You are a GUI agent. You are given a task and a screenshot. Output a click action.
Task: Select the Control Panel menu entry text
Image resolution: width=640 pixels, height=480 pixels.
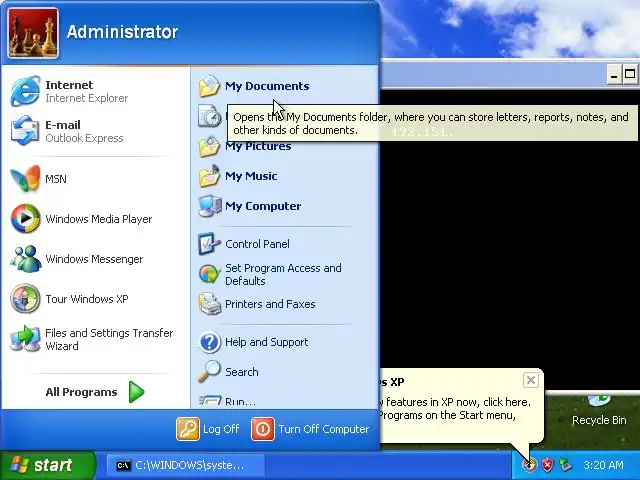pyautogui.click(x=257, y=244)
